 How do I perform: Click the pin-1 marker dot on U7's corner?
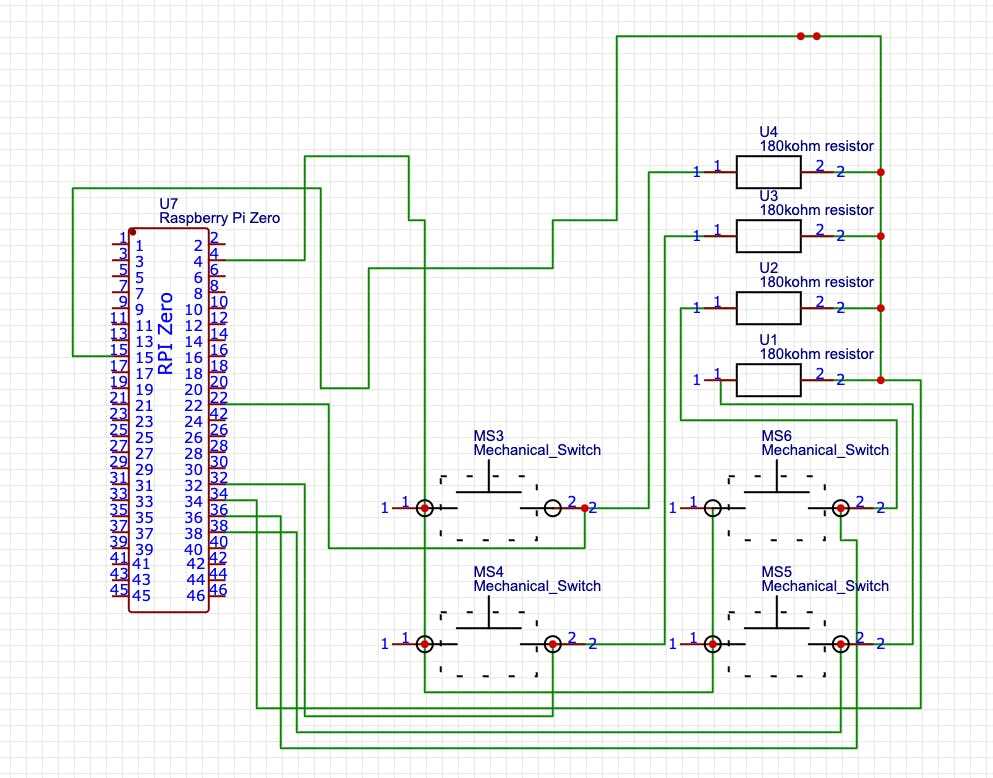(x=132, y=232)
